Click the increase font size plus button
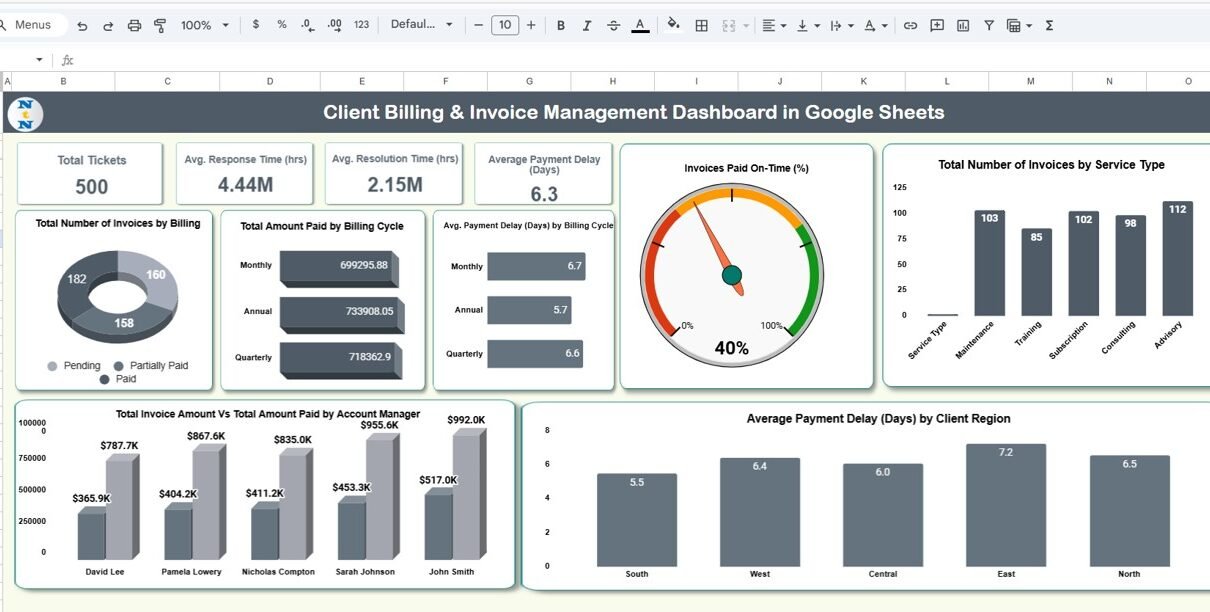 [531, 25]
